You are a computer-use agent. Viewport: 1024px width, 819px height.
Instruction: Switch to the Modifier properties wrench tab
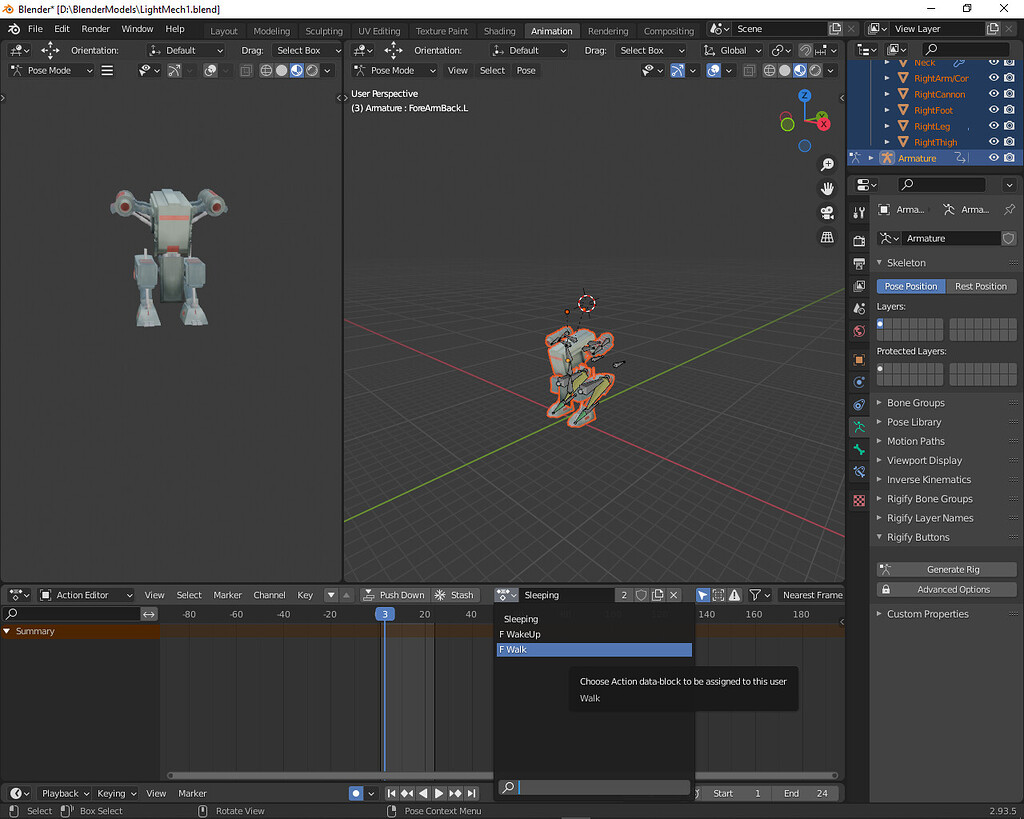tap(858, 211)
